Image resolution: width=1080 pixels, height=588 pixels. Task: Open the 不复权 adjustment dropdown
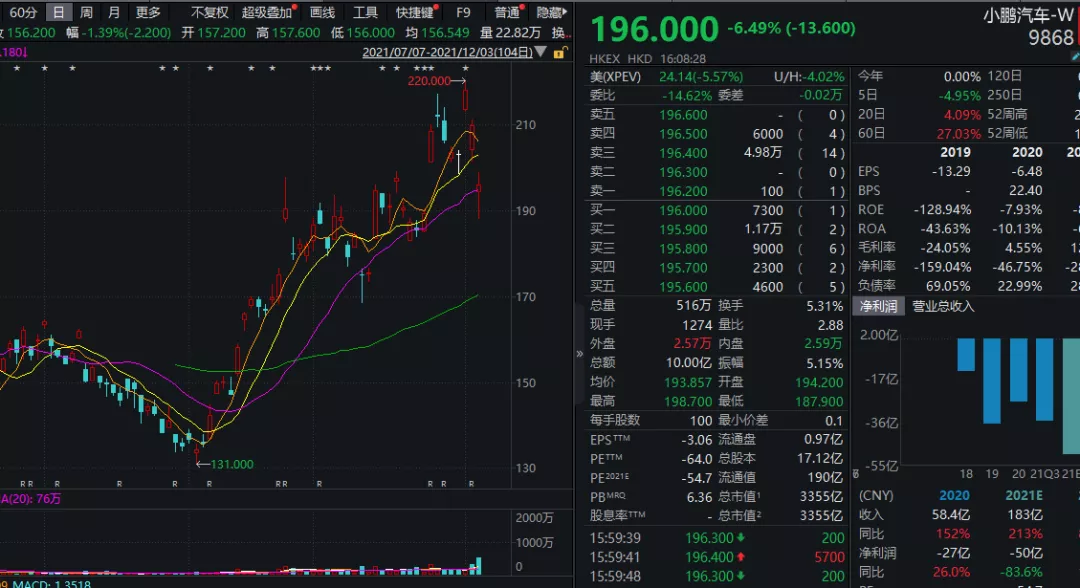[210, 12]
